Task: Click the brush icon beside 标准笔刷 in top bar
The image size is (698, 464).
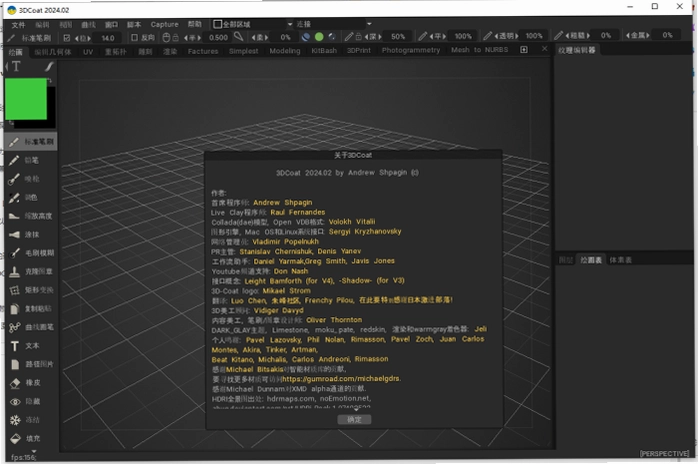Action: tap(11, 38)
